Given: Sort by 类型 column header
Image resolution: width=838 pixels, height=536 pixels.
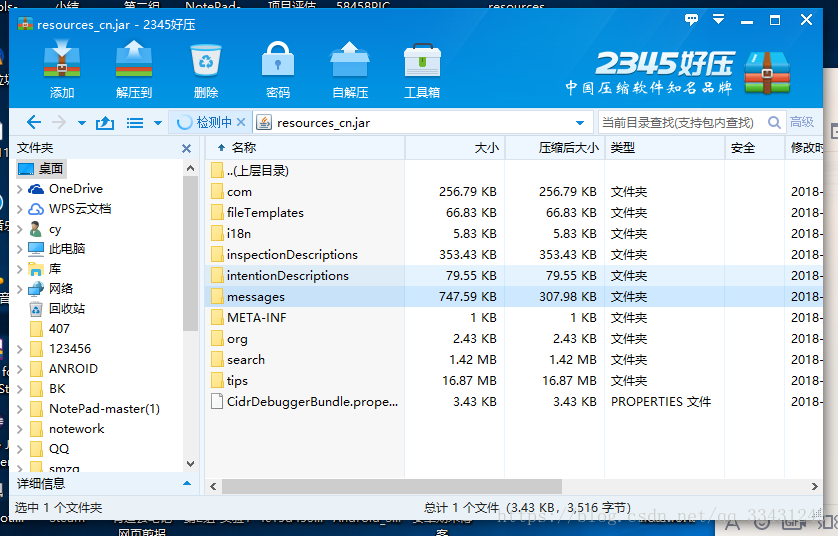Looking at the screenshot, I should 665,148.
